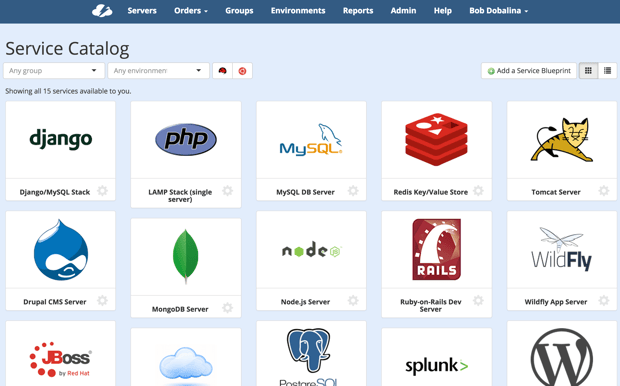Select the Node.js Server logo tile

click(x=311, y=250)
